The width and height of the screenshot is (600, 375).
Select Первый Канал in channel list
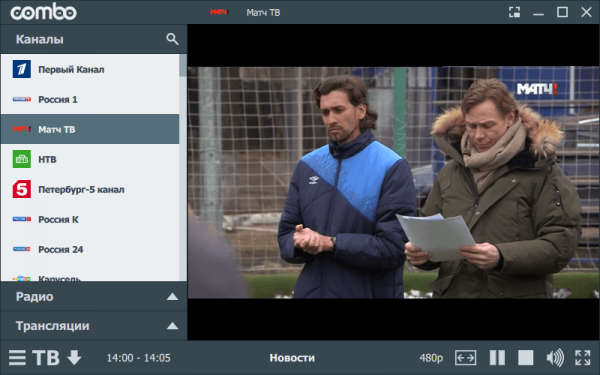[90, 69]
